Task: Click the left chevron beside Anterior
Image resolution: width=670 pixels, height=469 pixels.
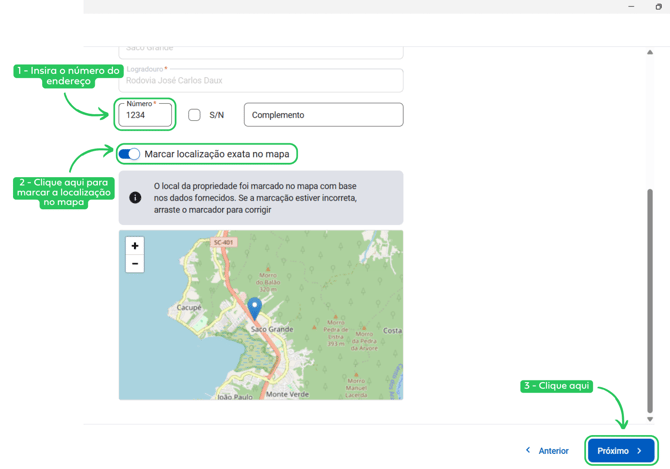Action: click(528, 450)
